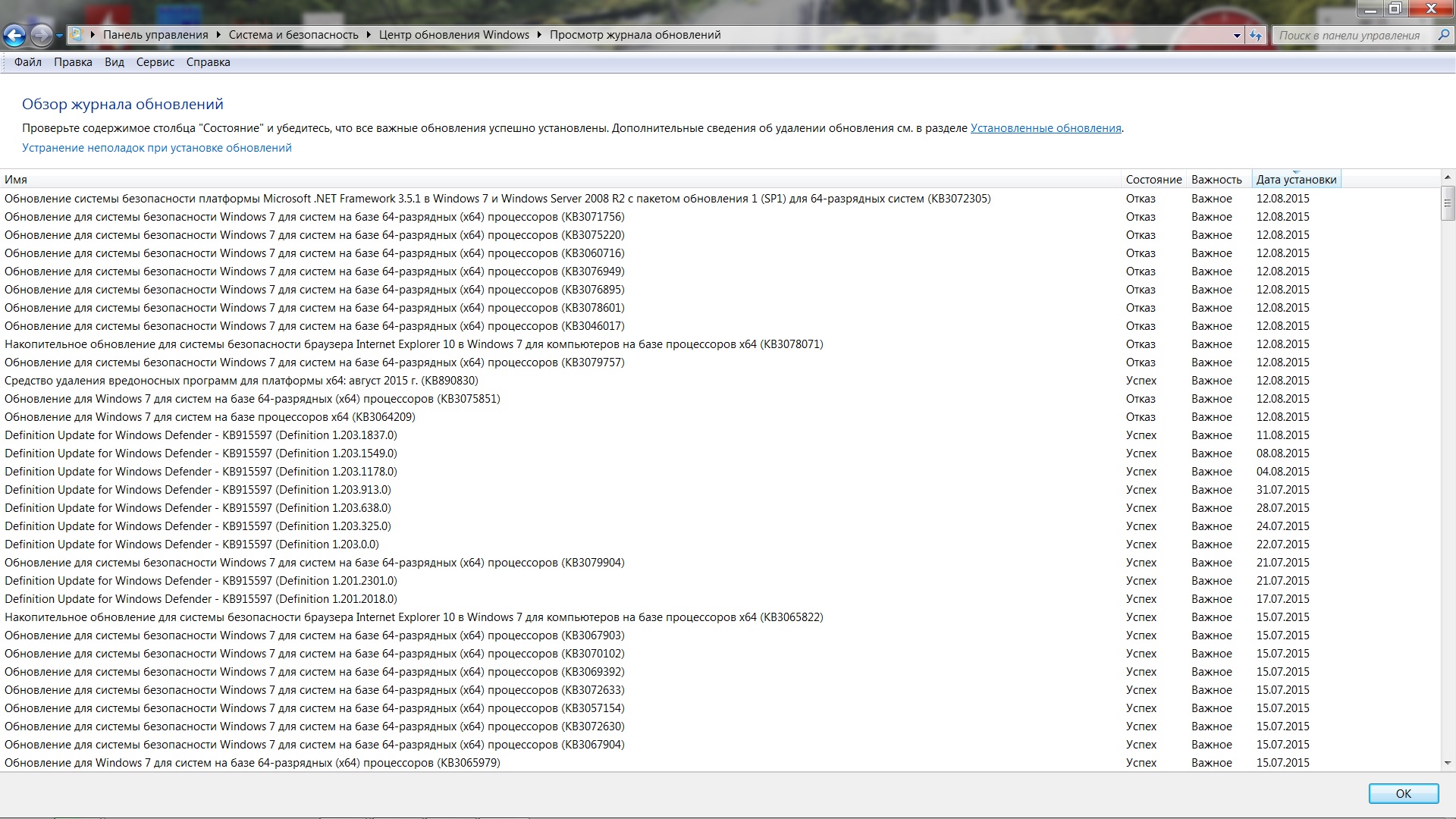The image size is (1456, 819).
Task: Click the magnifier icon in the search box
Action: point(1443,35)
